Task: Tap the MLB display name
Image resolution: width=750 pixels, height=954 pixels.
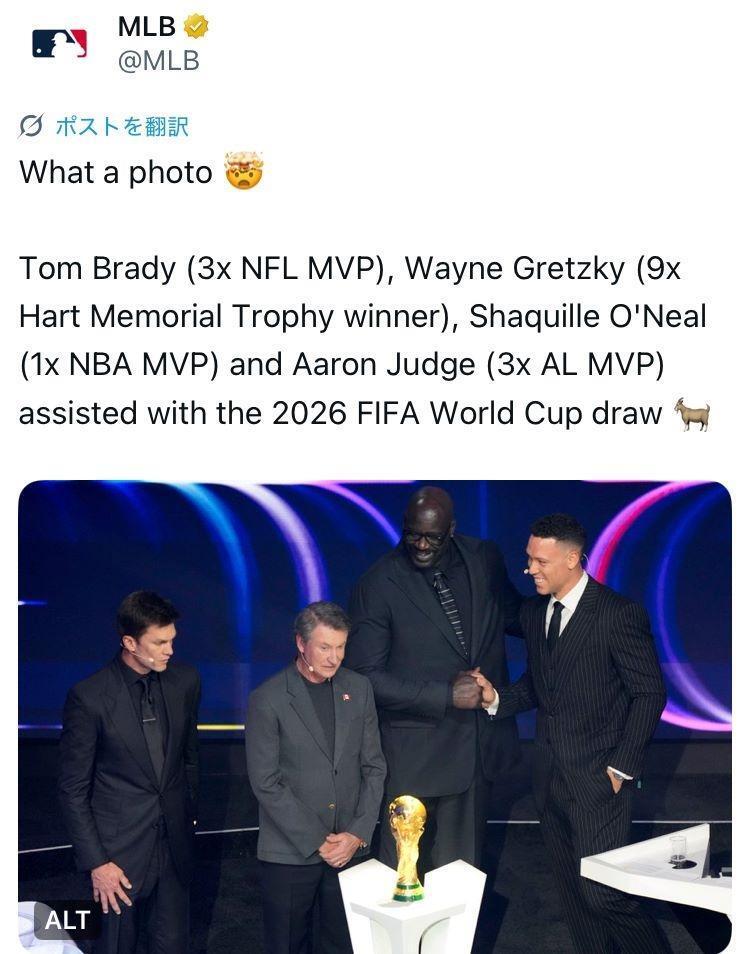Action: pos(146,27)
